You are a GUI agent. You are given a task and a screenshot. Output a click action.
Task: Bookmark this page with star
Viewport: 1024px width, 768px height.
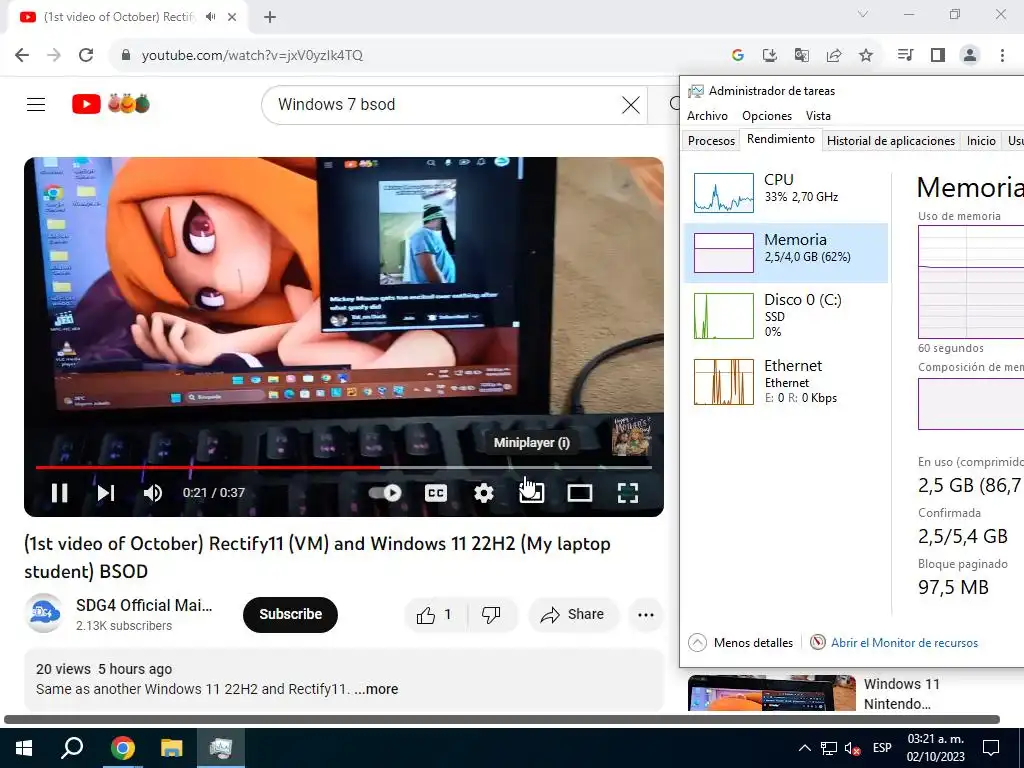(866, 56)
